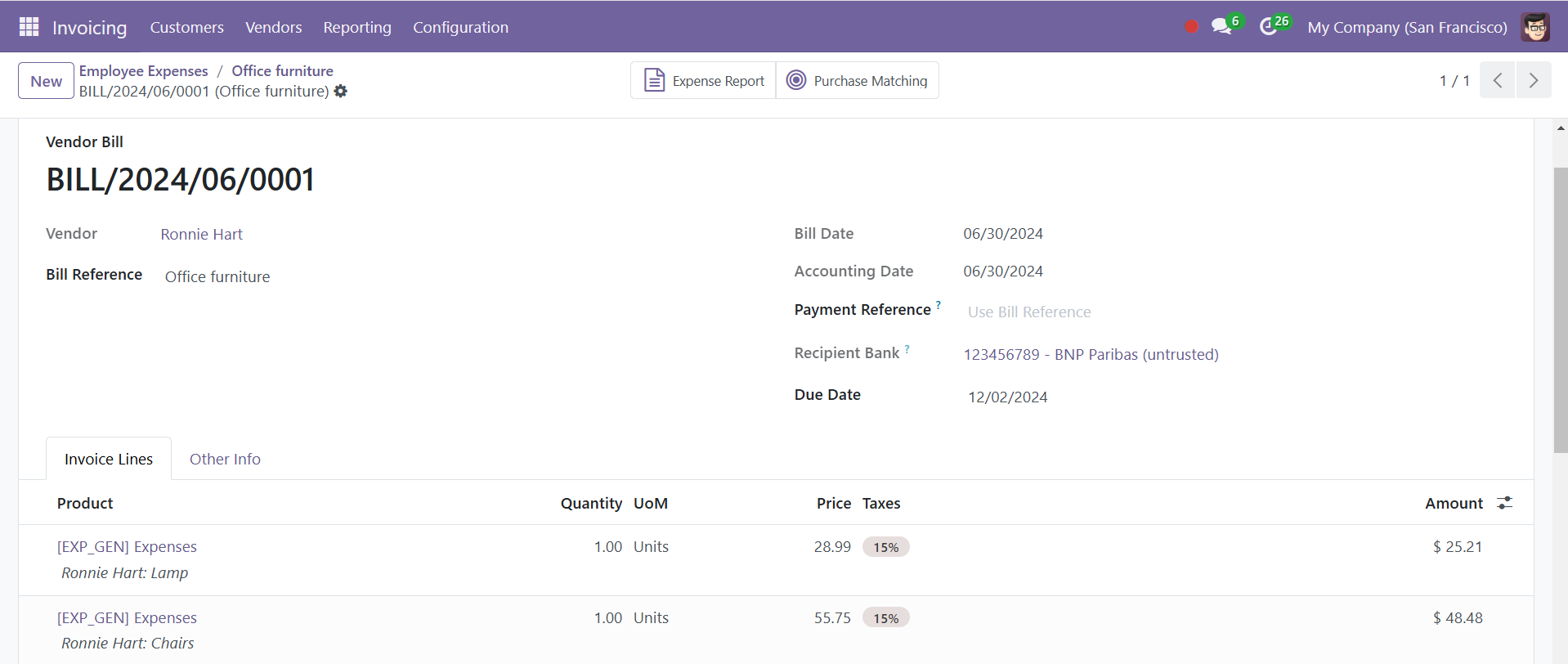Click the price 28.99 cell
1568x664 pixels.
pyautogui.click(x=832, y=546)
